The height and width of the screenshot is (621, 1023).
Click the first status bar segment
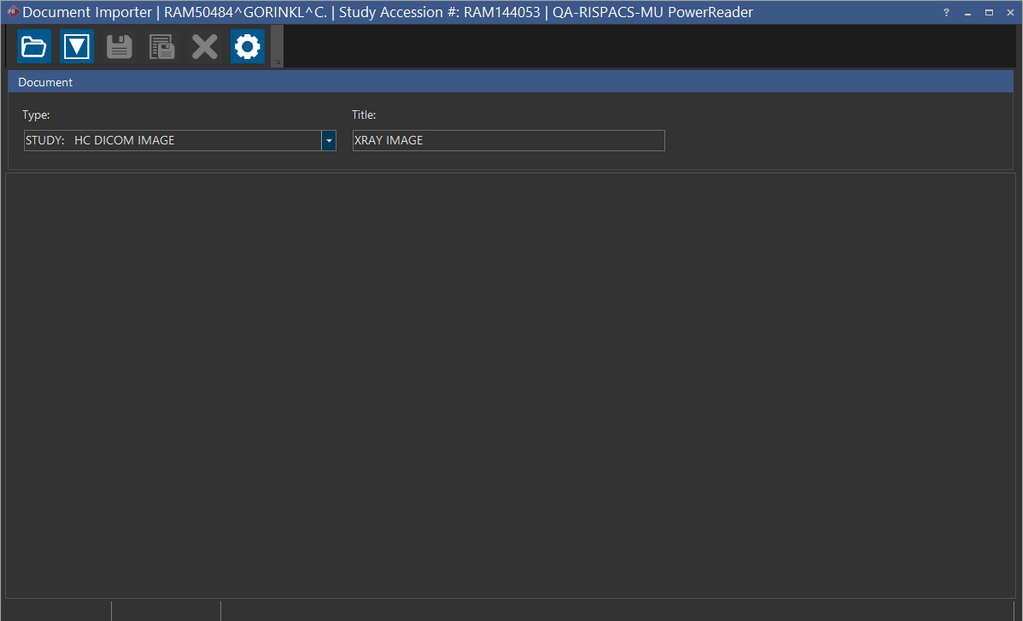56,610
